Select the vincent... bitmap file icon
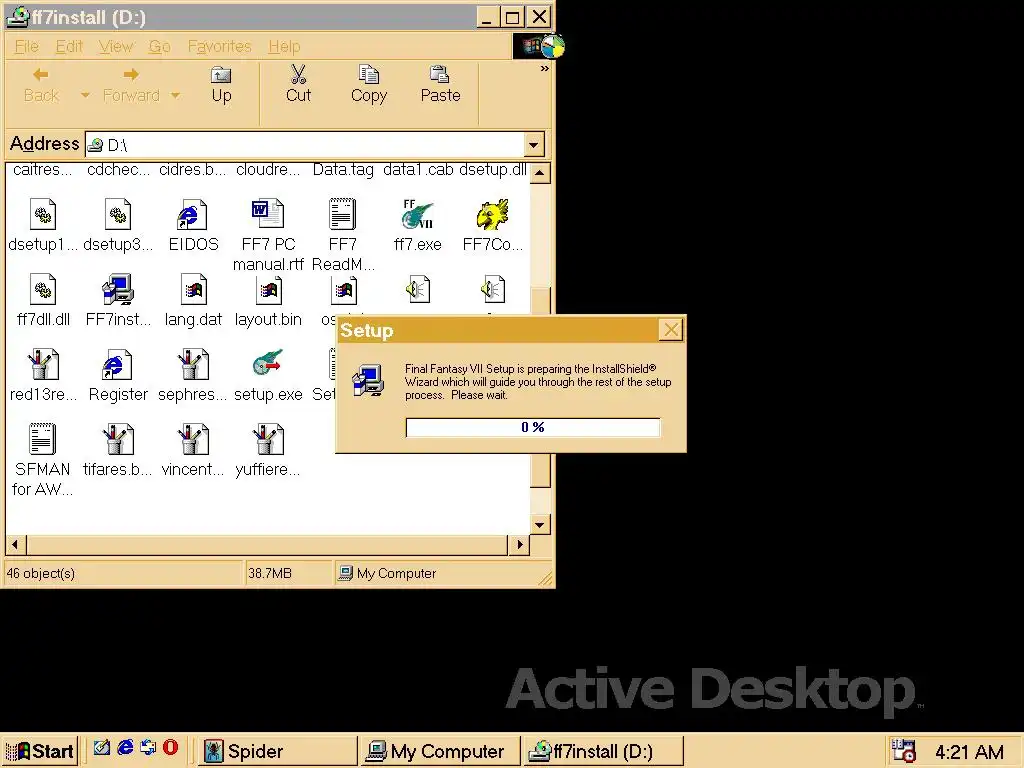Image resolution: width=1024 pixels, height=768 pixels. (x=193, y=439)
